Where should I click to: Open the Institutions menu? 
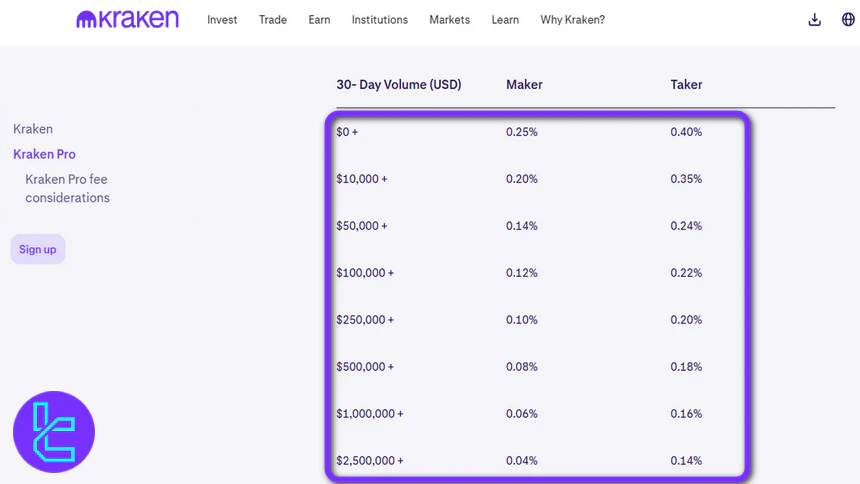pos(380,20)
